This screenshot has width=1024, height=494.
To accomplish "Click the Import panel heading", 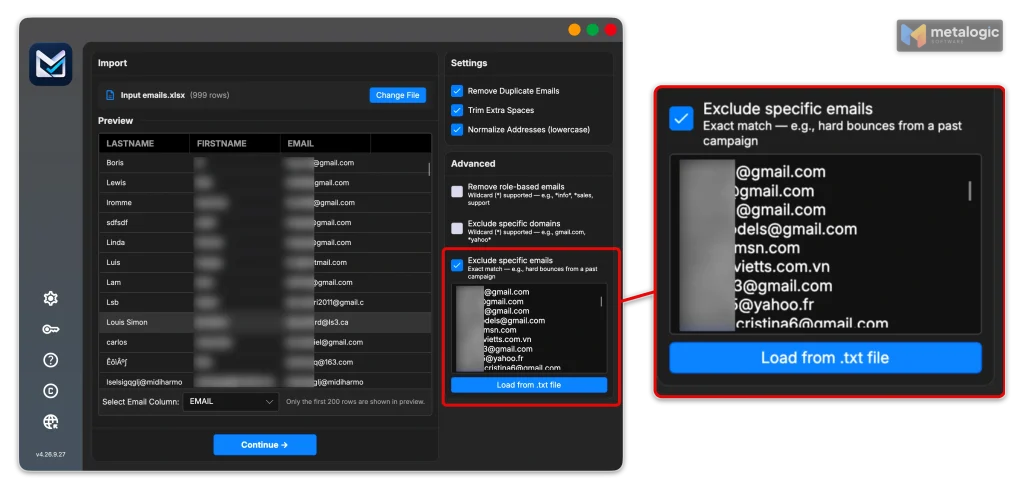I will pos(112,63).
